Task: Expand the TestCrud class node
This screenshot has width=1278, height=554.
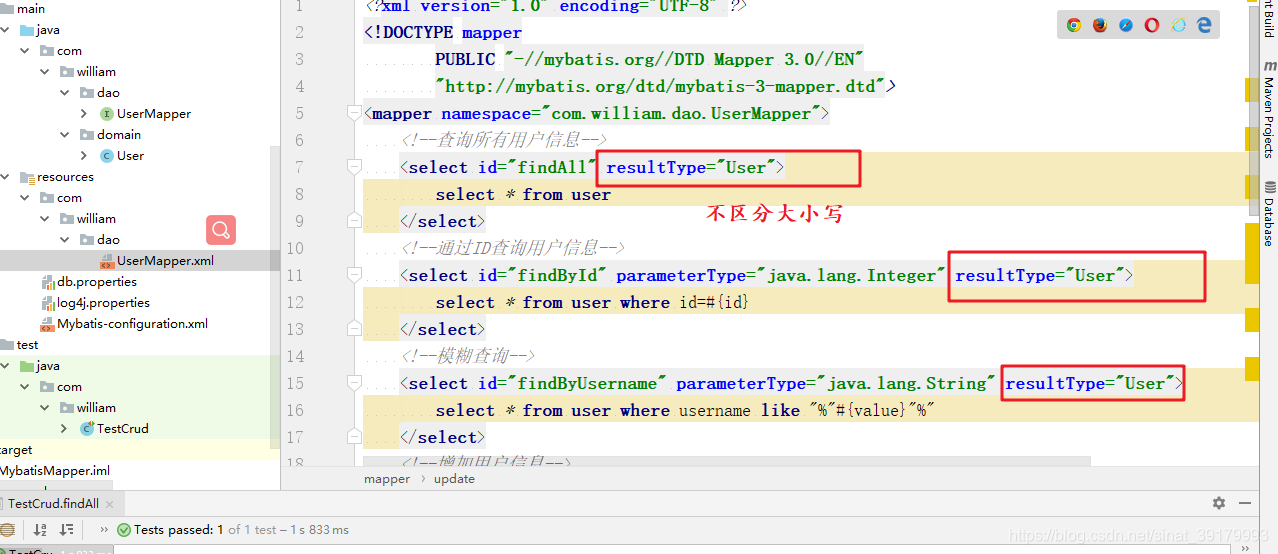Action: 66,429
